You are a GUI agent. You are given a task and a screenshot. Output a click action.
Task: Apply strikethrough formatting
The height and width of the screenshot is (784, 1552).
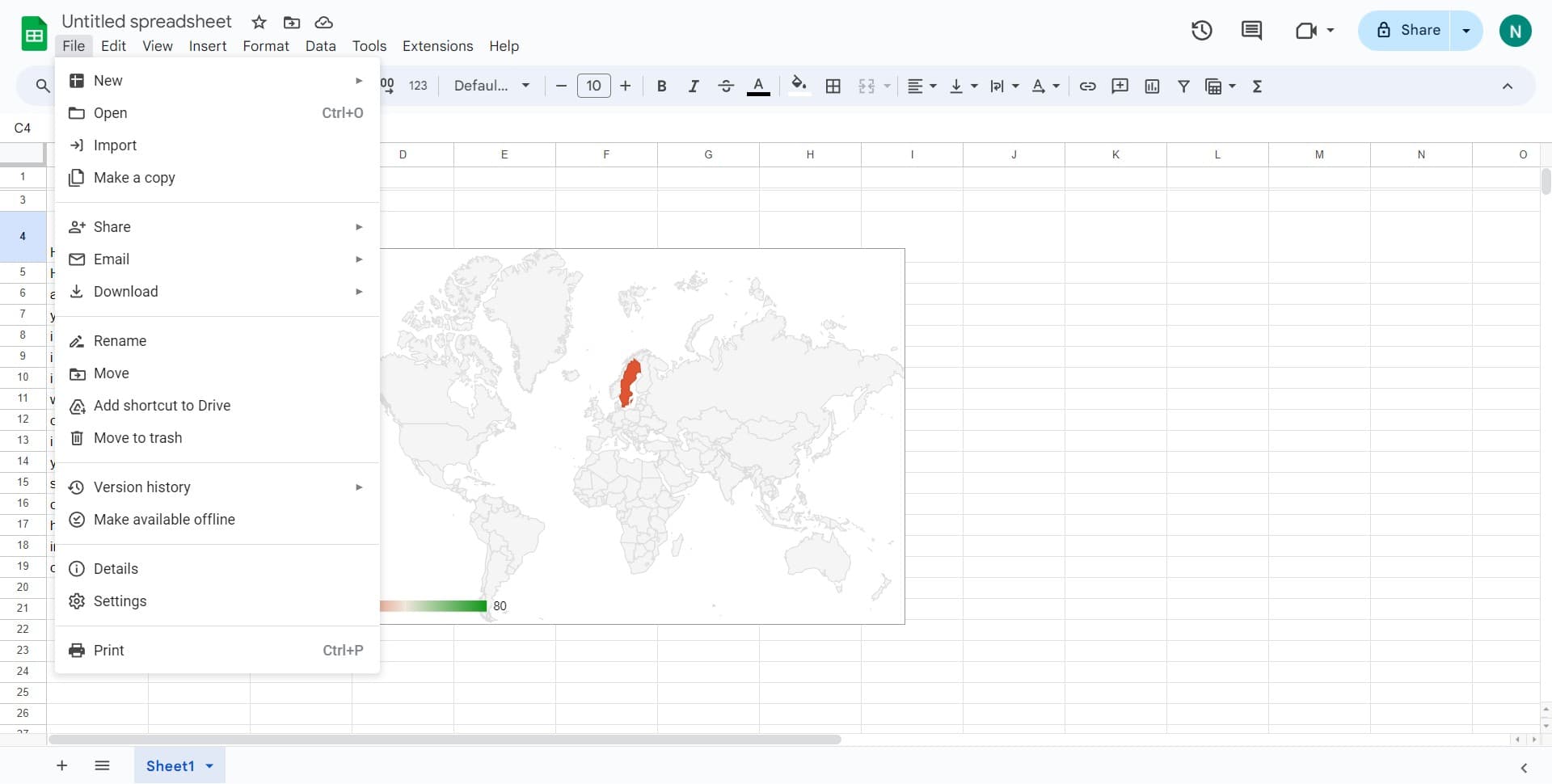click(x=725, y=86)
